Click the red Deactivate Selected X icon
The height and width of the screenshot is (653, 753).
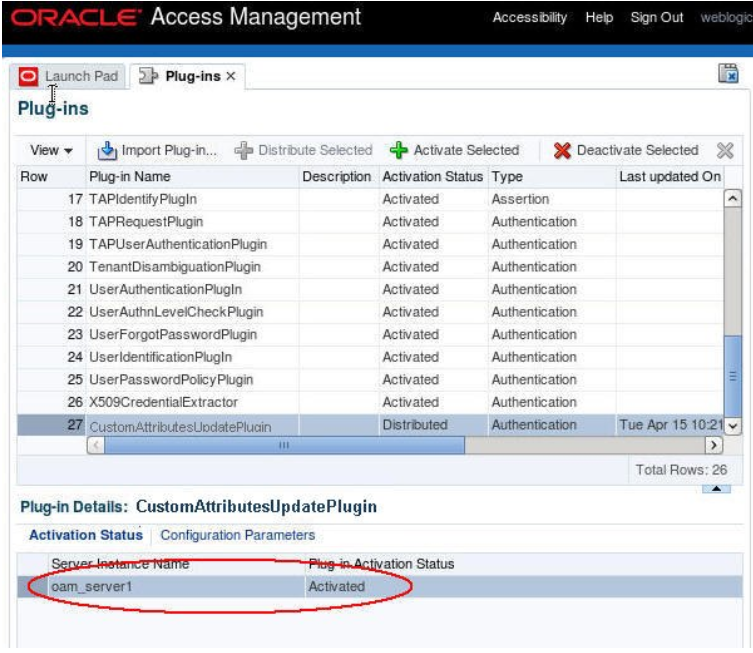562,150
